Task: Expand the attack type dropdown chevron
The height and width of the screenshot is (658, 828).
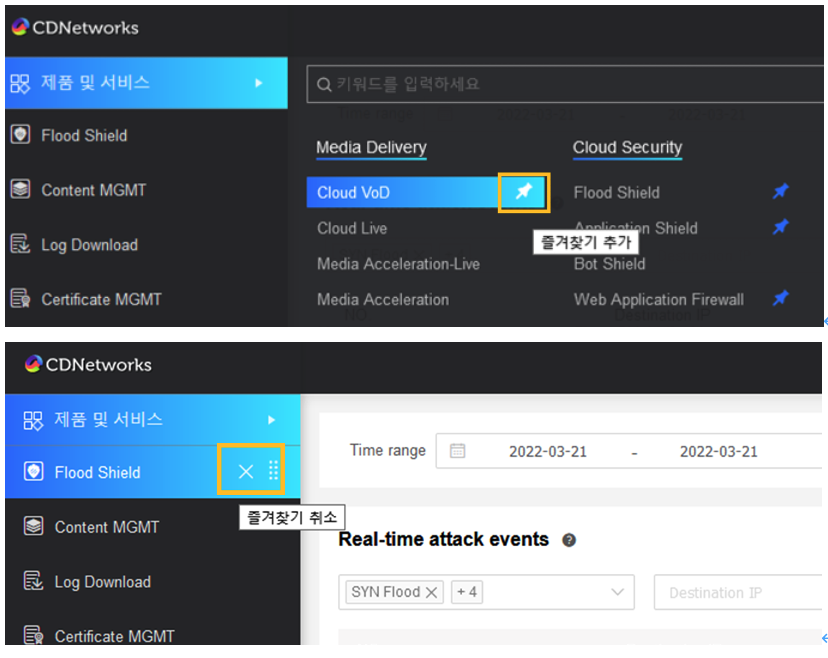Action: tap(616, 592)
